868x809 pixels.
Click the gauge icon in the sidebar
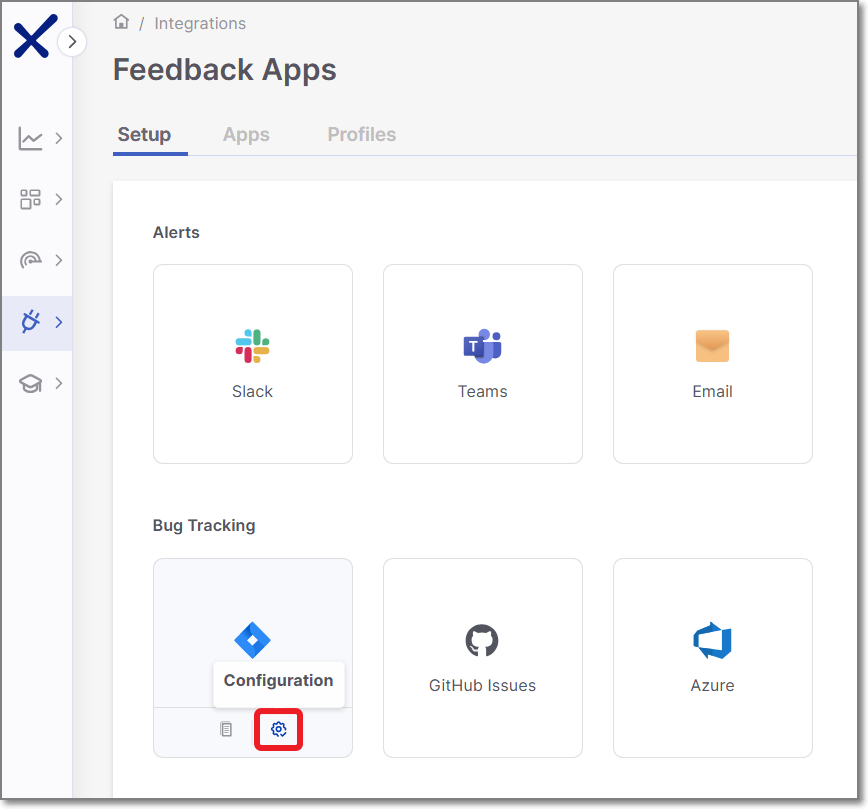31,260
